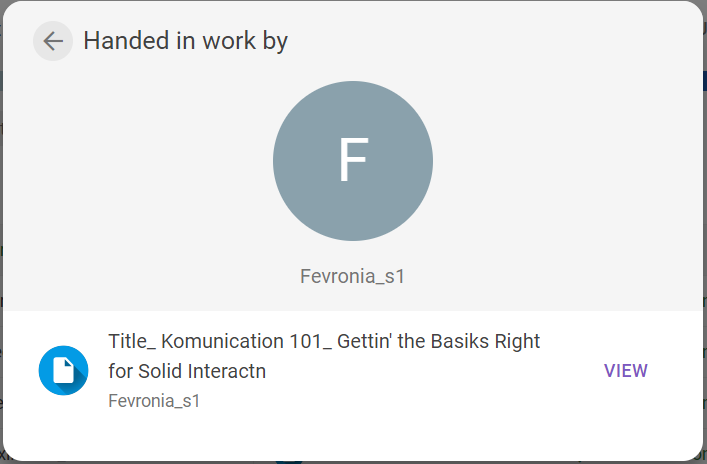Click the white page glyph inside blue circle
The height and width of the screenshot is (464, 707).
[x=64, y=370]
